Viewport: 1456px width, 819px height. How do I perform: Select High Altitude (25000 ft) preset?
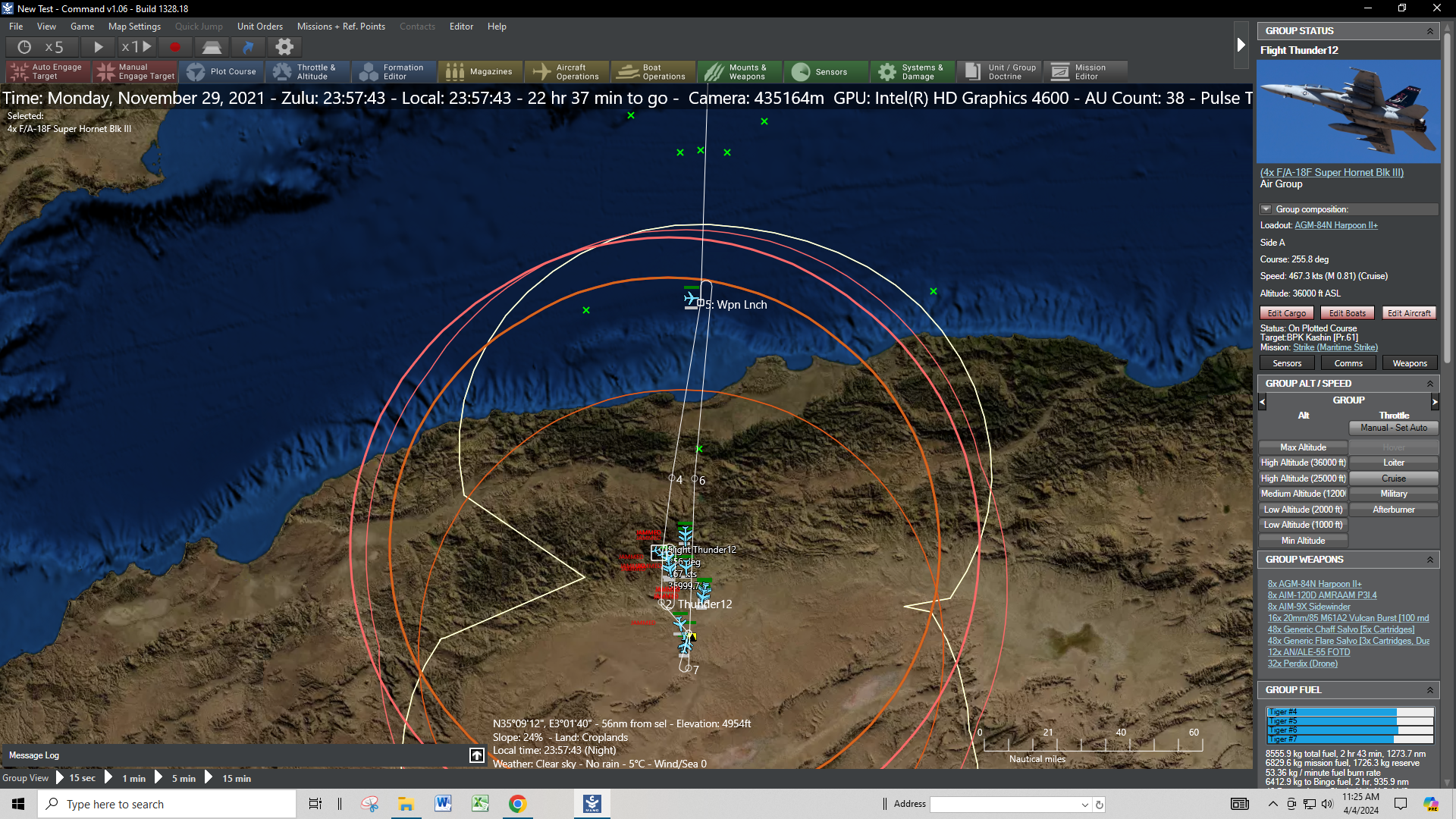pyautogui.click(x=1303, y=479)
